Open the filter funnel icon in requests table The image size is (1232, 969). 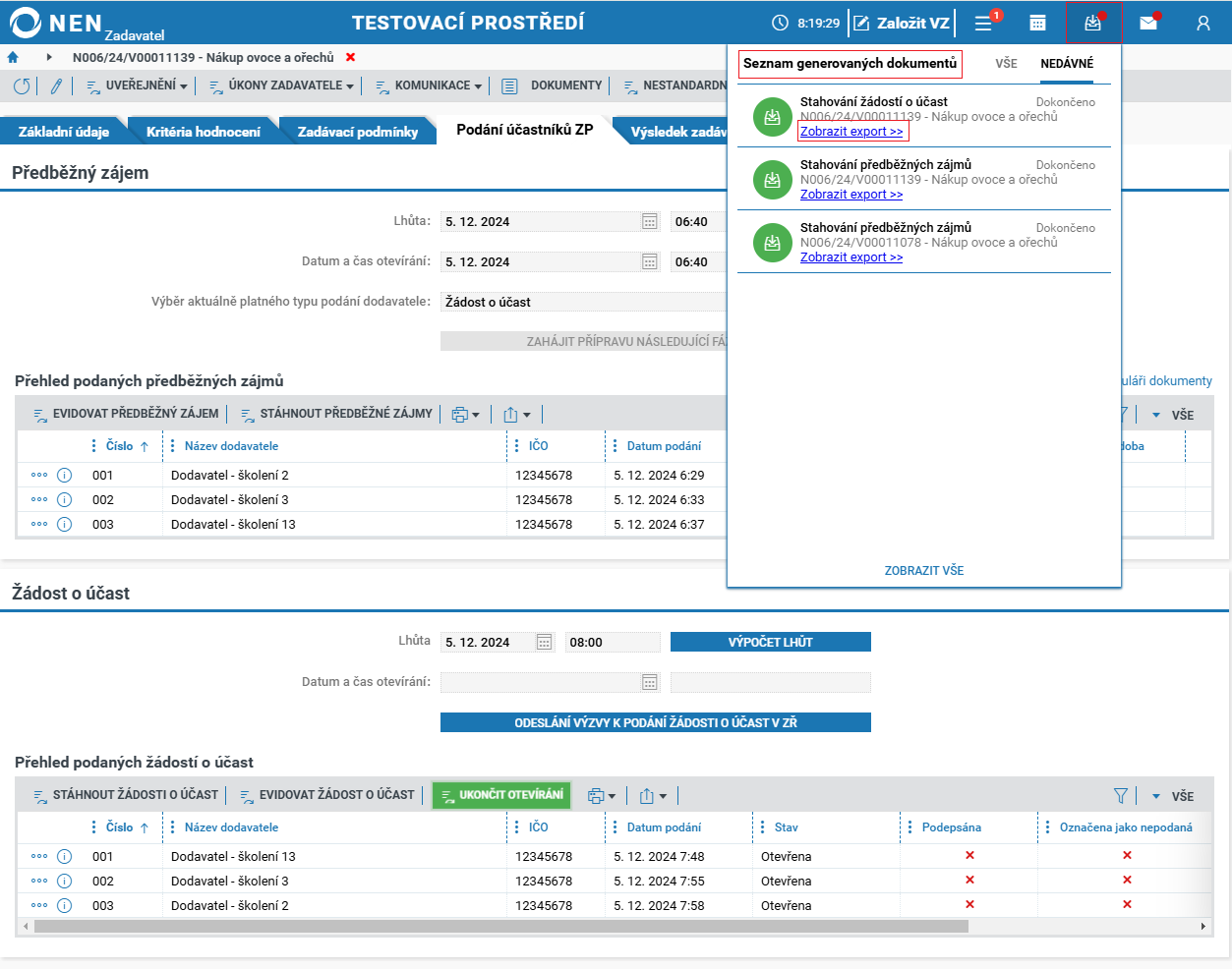(x=1120, y=796)
